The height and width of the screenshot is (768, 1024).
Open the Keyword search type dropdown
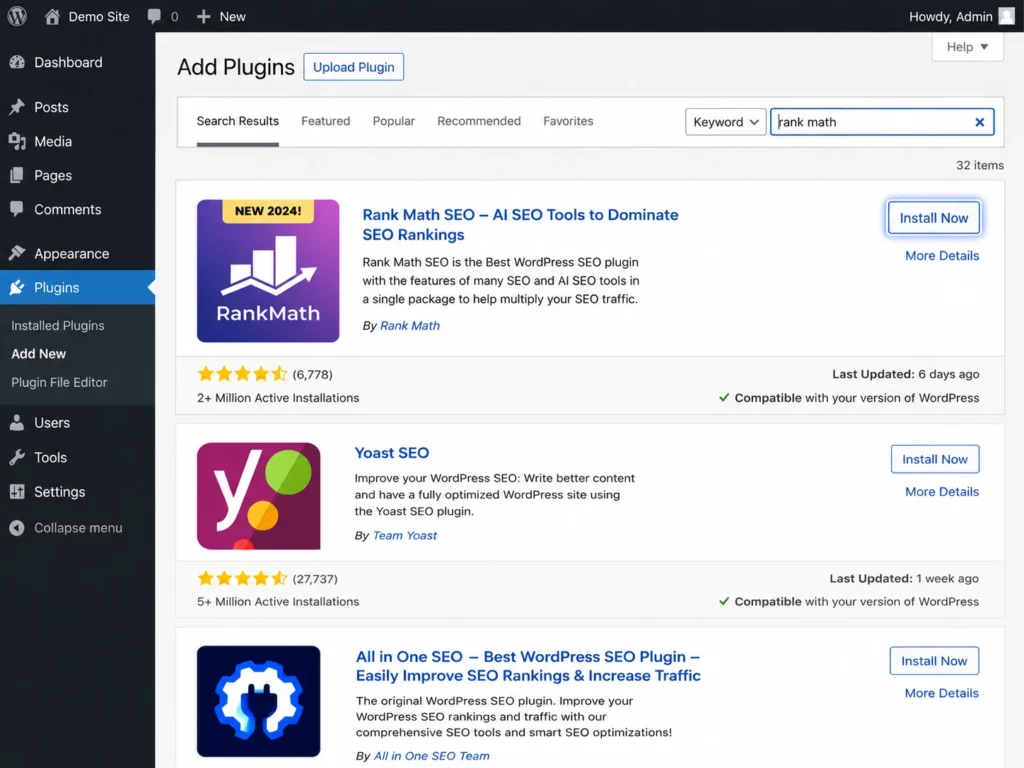click(x=725, y=122)
